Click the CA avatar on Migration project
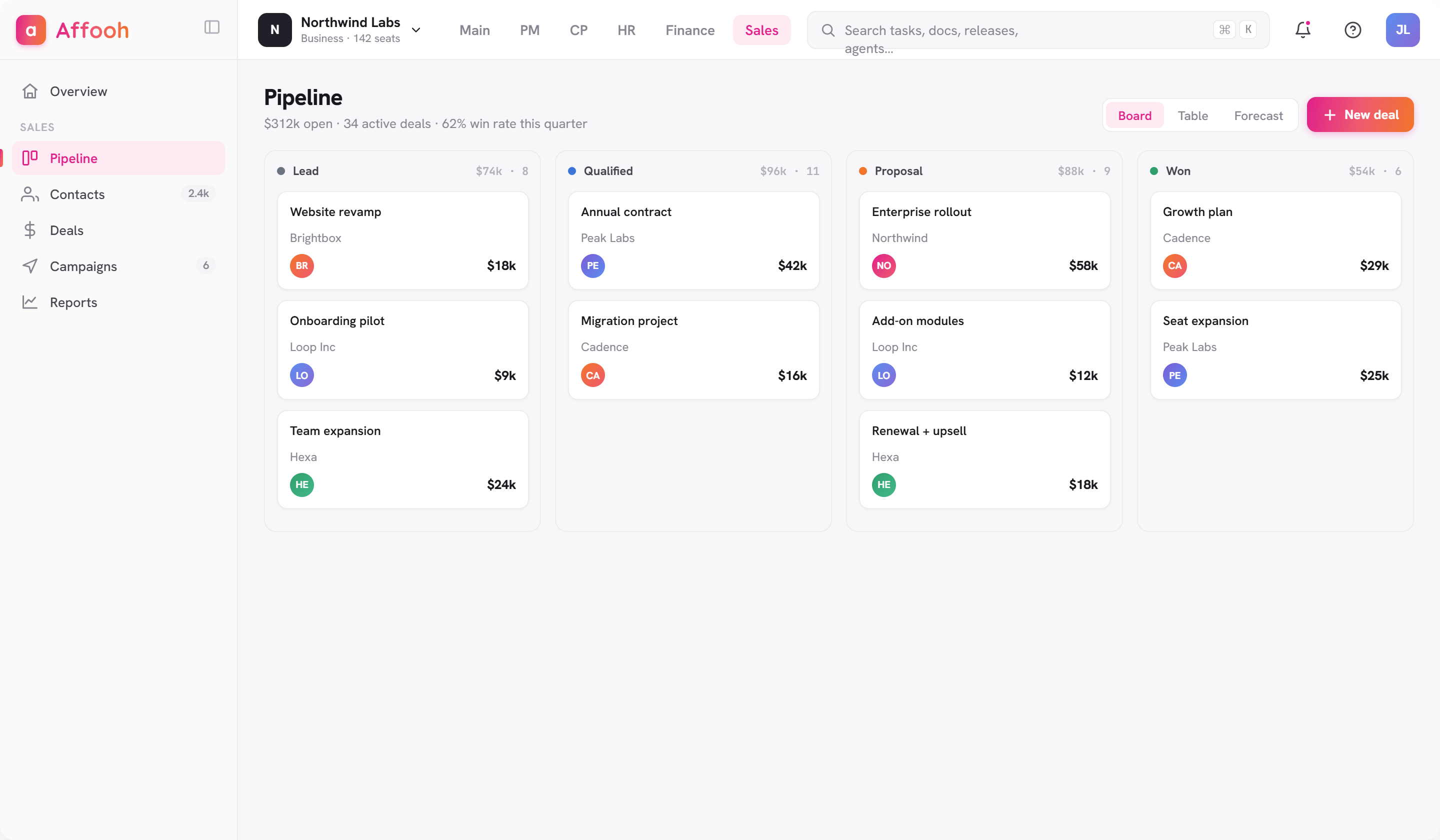 (592, 375)
